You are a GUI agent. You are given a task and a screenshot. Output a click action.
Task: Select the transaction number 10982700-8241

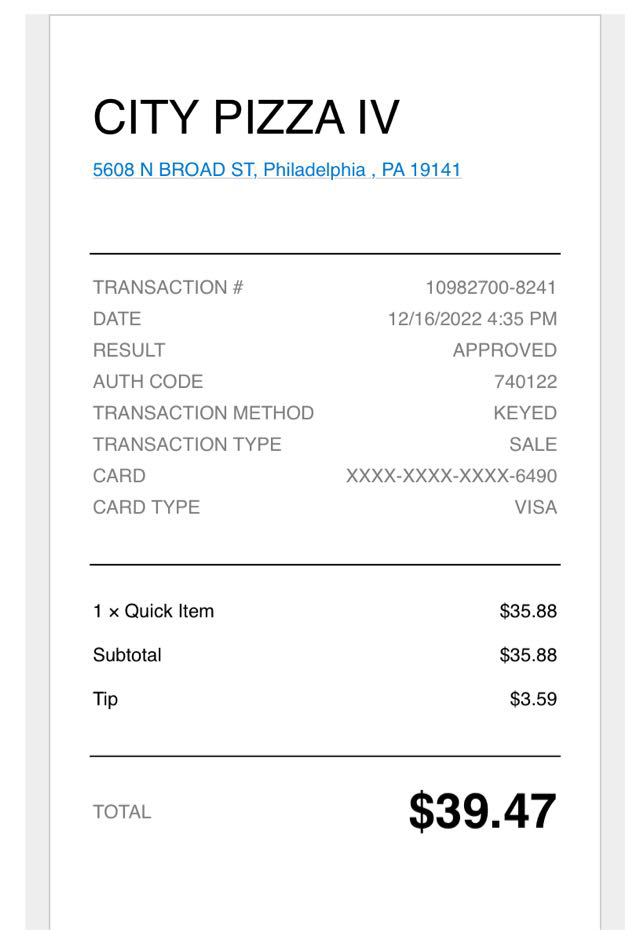490,288
